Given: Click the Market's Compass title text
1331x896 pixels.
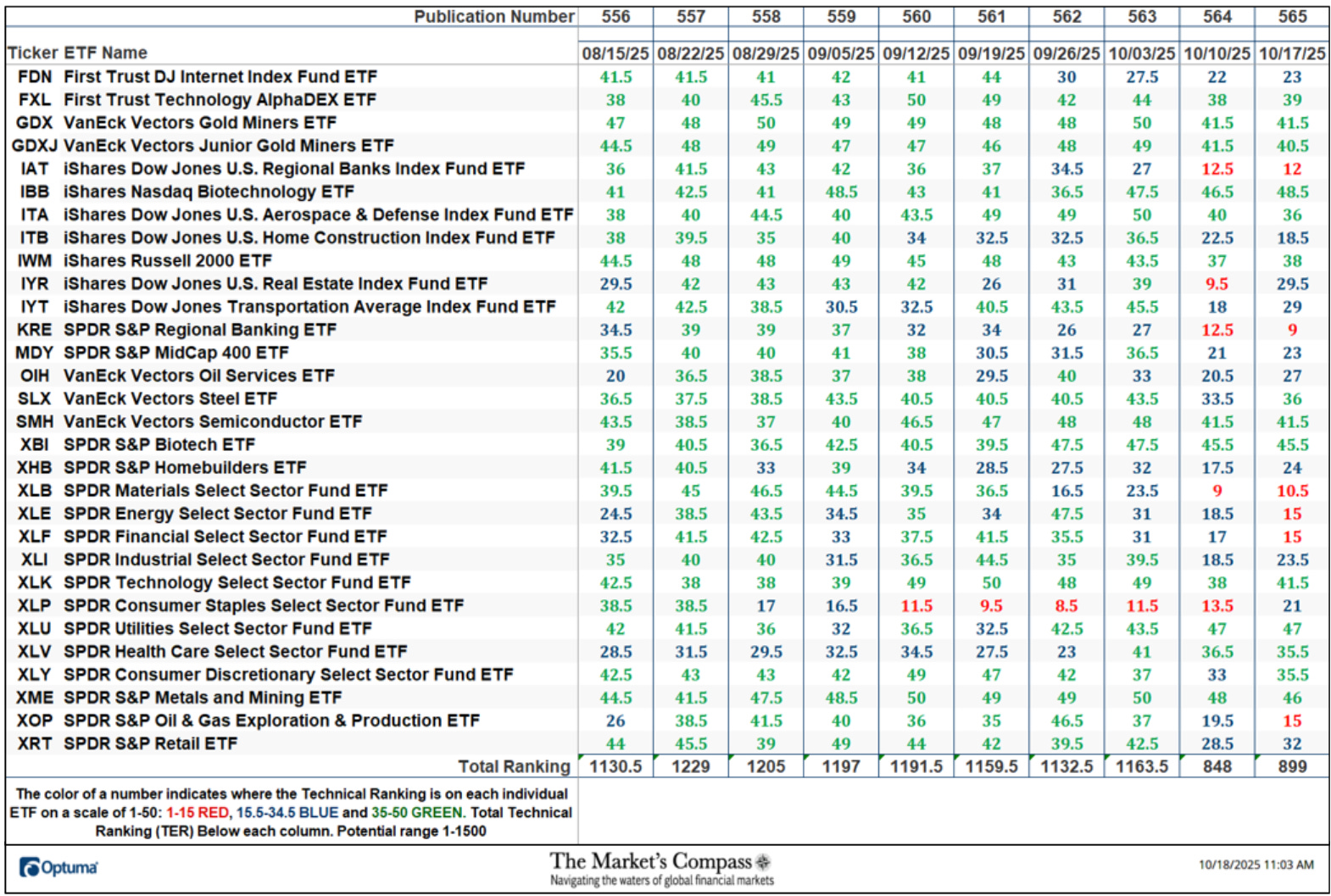Looking at the screenshot, I should pos(650,861).
